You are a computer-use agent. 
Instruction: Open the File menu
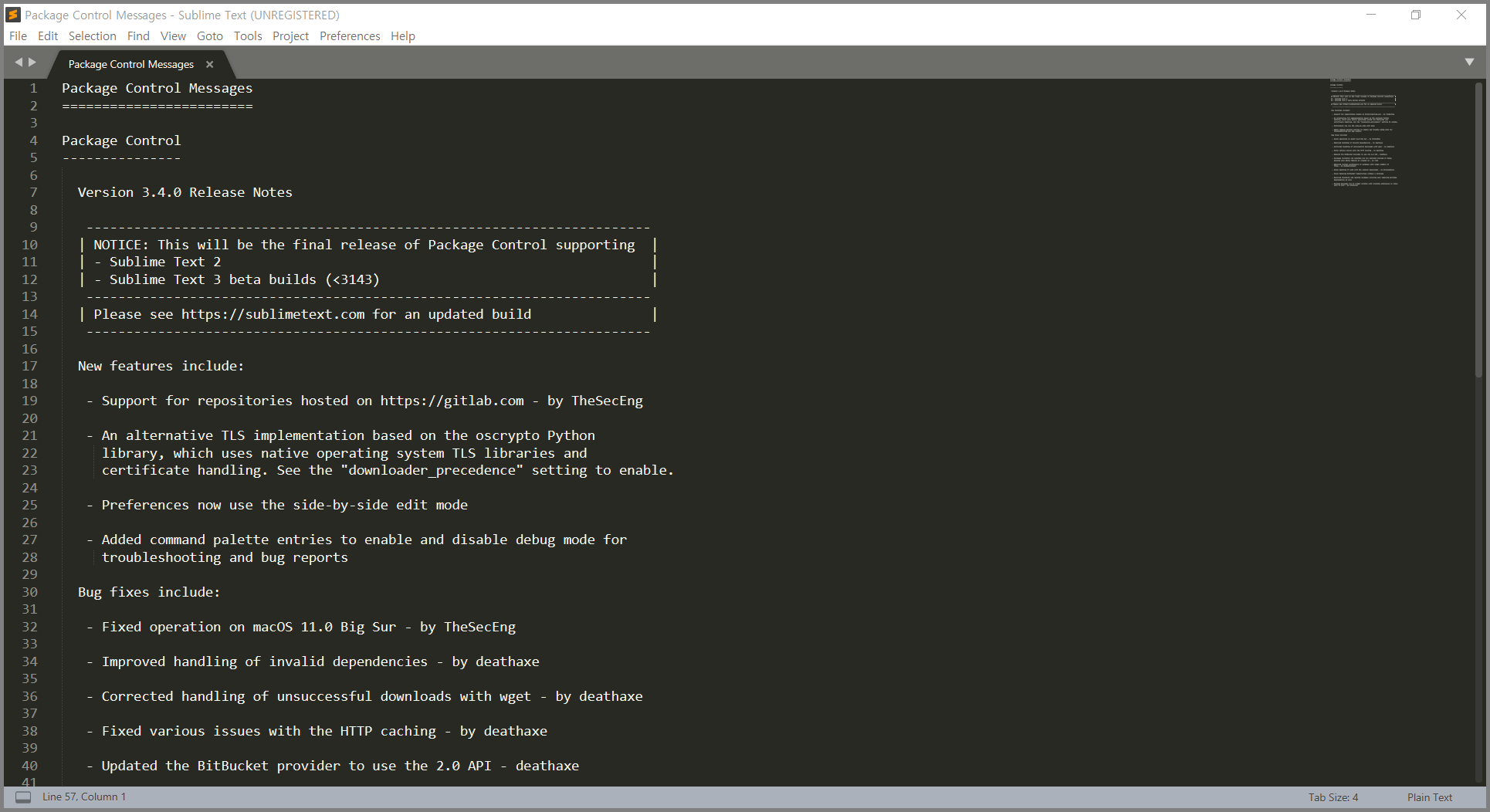pyautogui.click(x=18, y=36)
